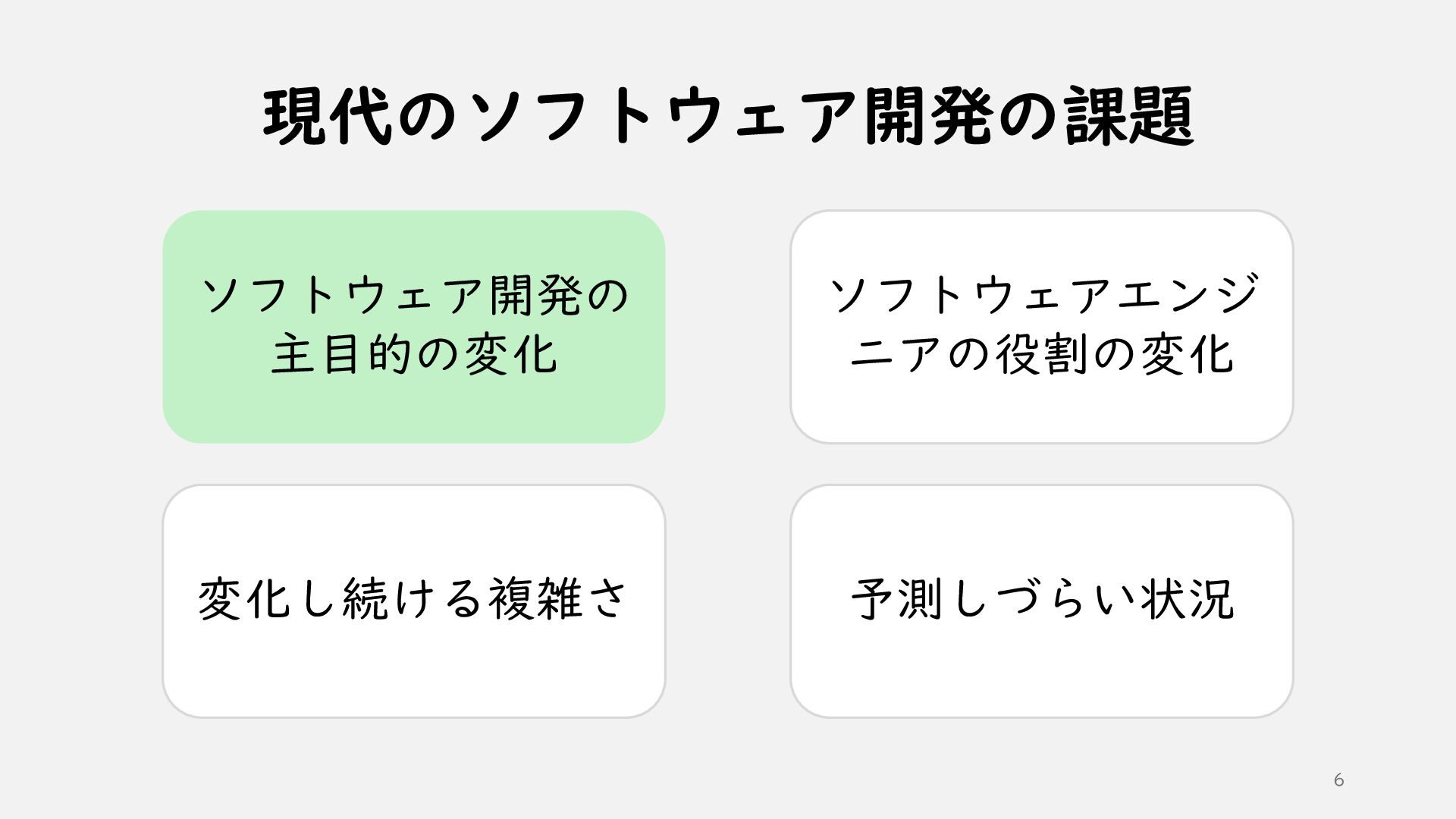Click the 主目的の変化 text line

click(414, 354)
